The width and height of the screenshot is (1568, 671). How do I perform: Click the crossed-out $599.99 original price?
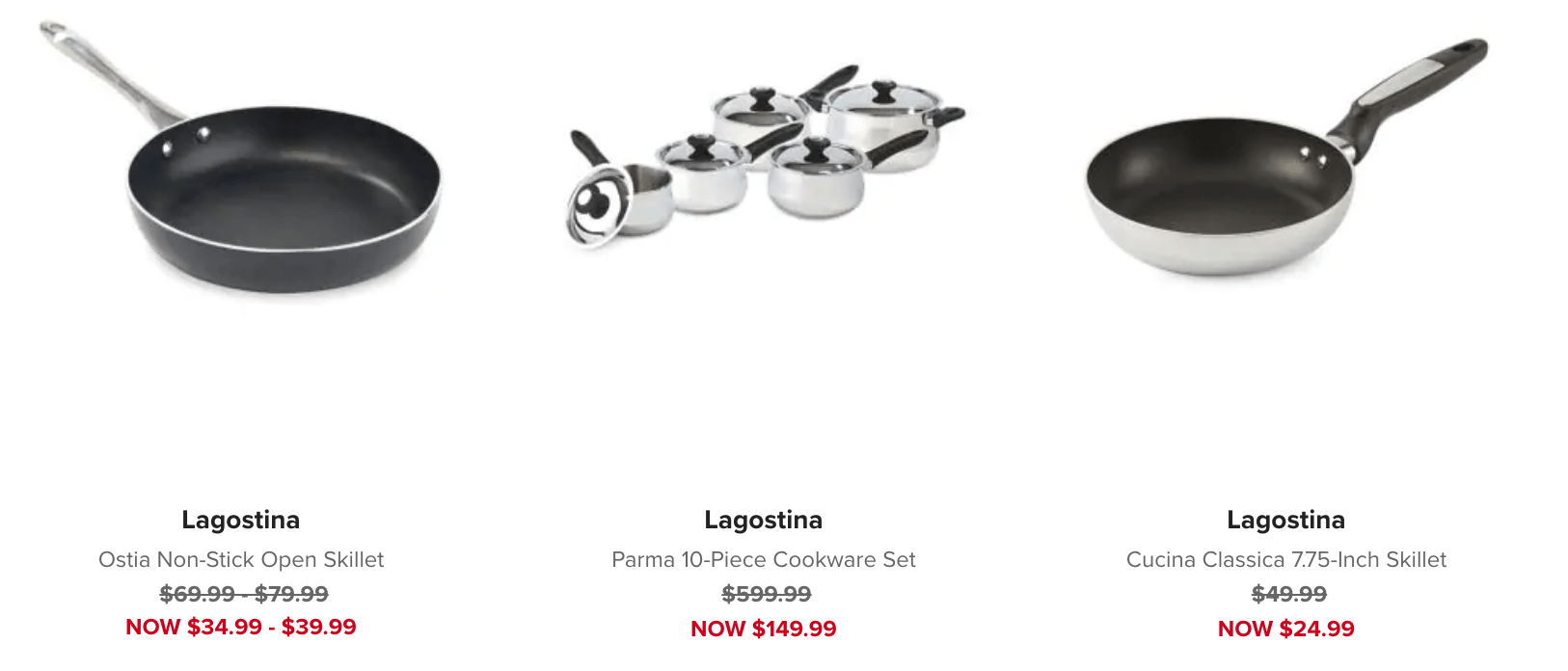(767, 594)
